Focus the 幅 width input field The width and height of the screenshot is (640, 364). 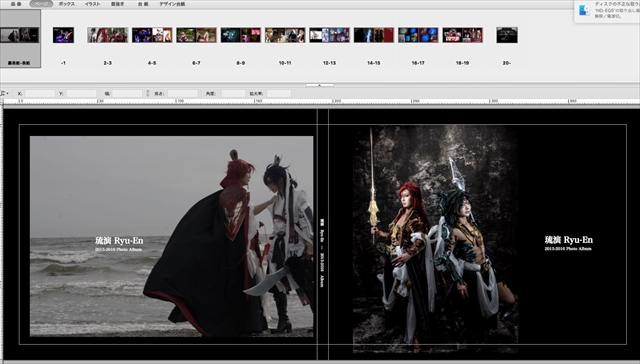(127, 93)
